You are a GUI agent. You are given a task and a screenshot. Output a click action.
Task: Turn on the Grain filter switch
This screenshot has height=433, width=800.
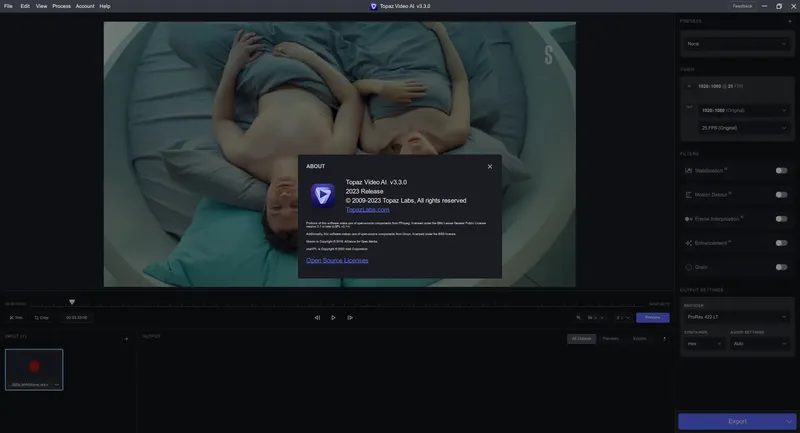click(x=781, y=267)
